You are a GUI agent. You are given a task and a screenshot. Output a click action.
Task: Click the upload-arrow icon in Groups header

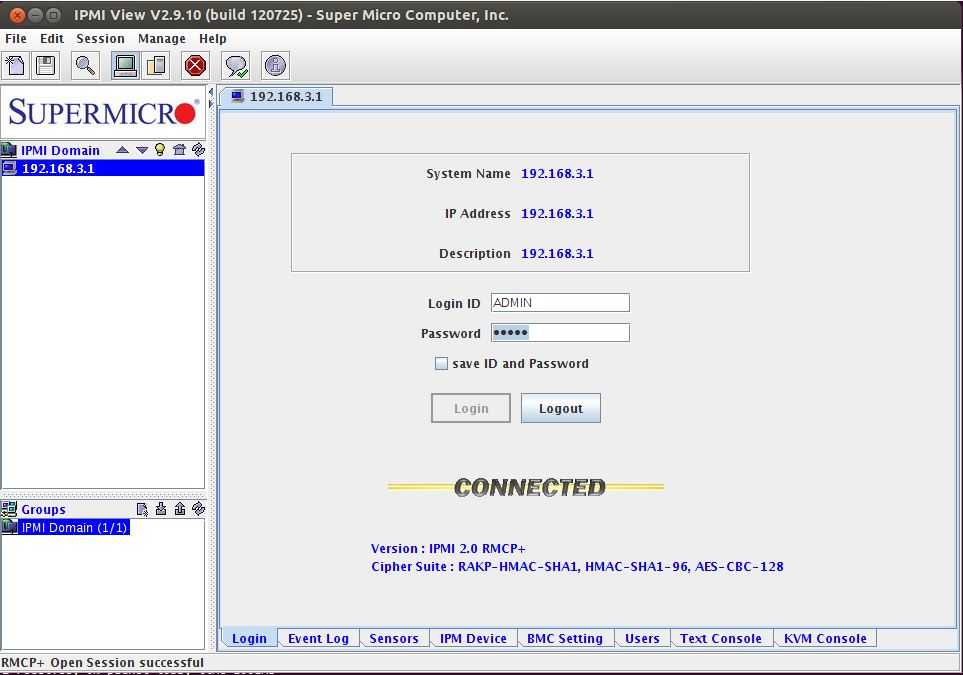pyautogui.click(x=180, y=509)
